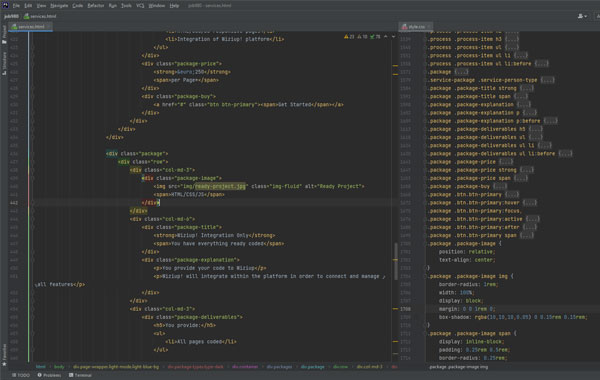The width and height of the screenshot is (600, 380).
Task: Open the user account dropdown icon
Action: [x=582, y=16]
